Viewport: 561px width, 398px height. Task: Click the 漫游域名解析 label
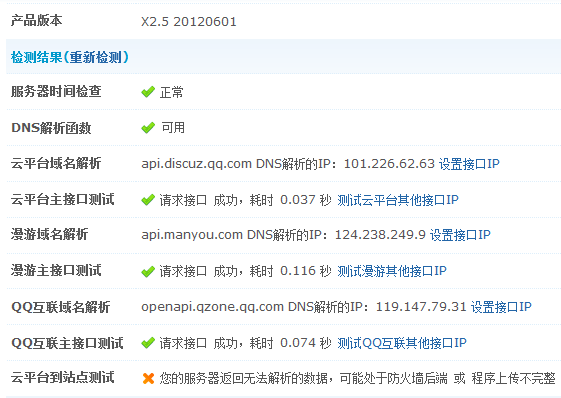pos(49,234)
